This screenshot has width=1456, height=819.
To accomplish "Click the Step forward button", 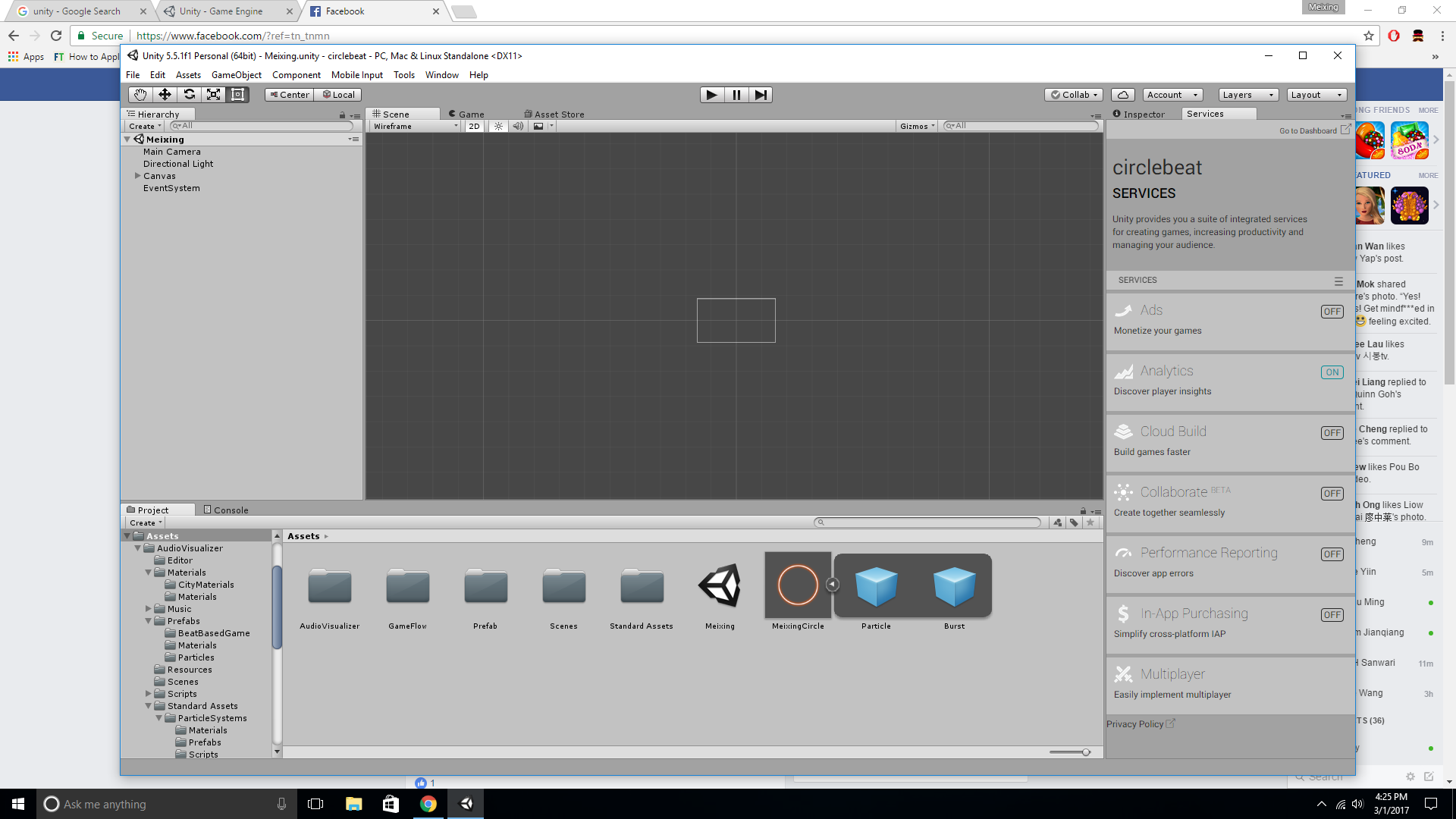I will point(761,95).
